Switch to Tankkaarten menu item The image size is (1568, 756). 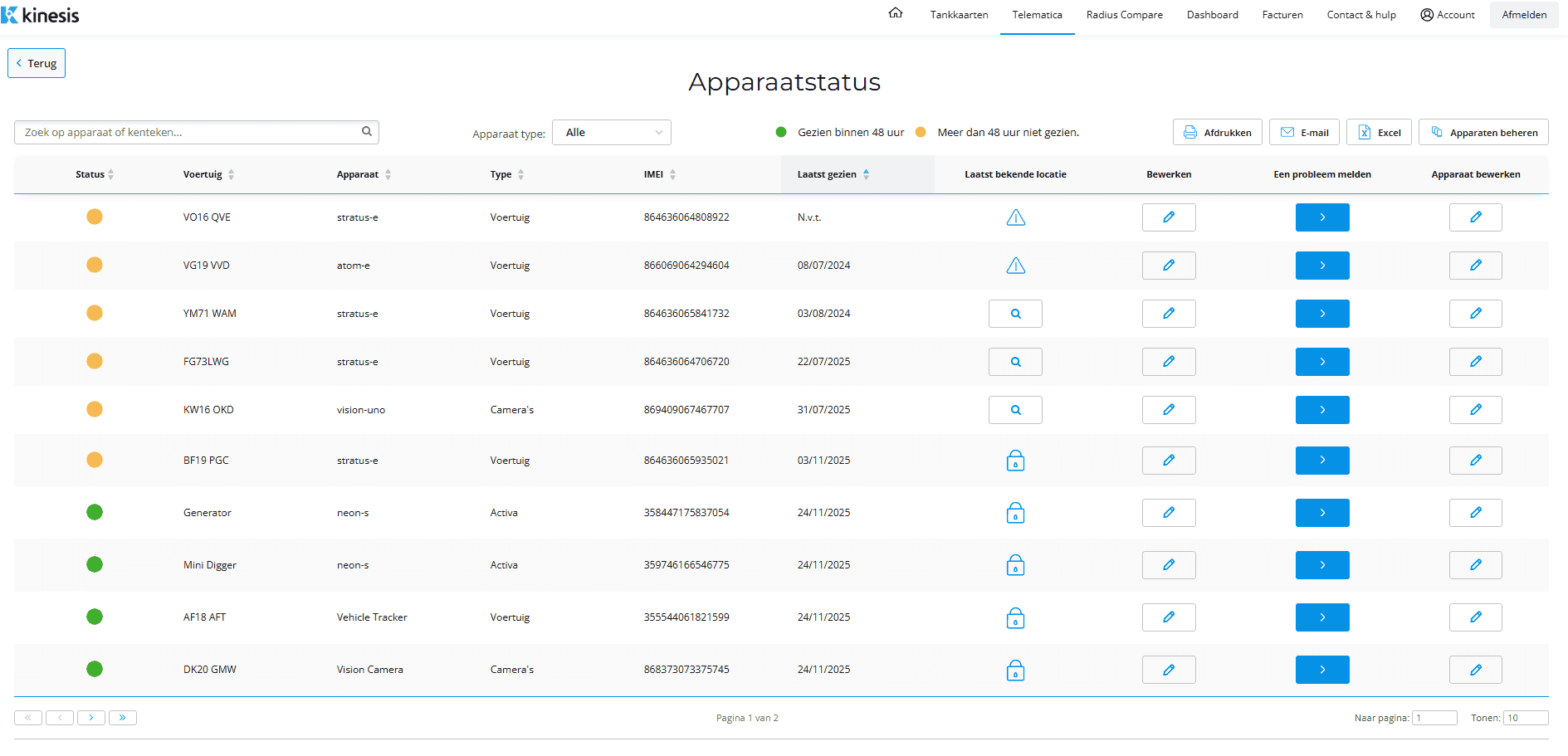coord(959,15)
